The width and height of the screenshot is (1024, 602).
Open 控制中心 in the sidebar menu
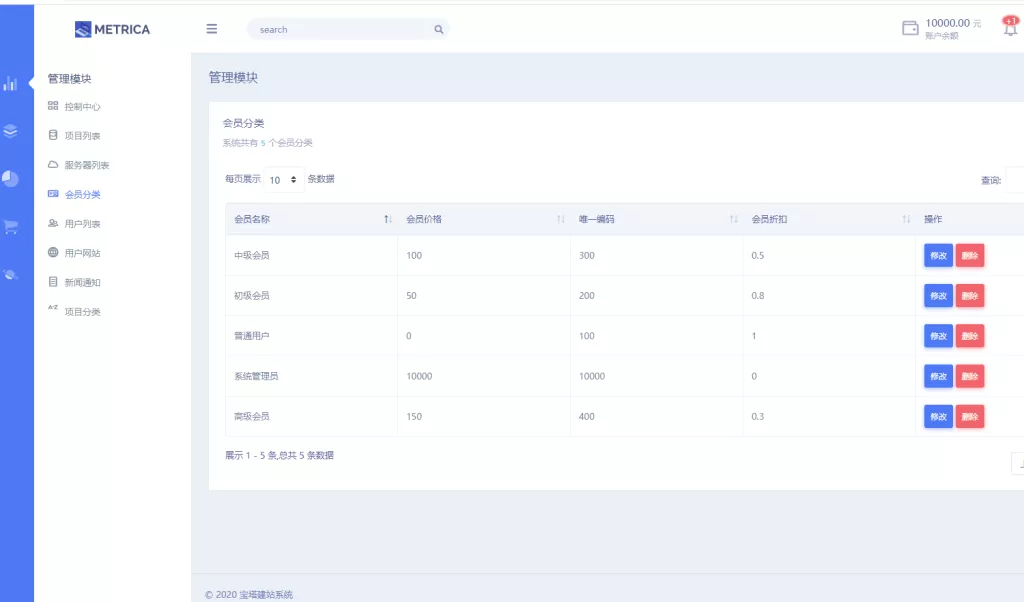coord(82,107)
